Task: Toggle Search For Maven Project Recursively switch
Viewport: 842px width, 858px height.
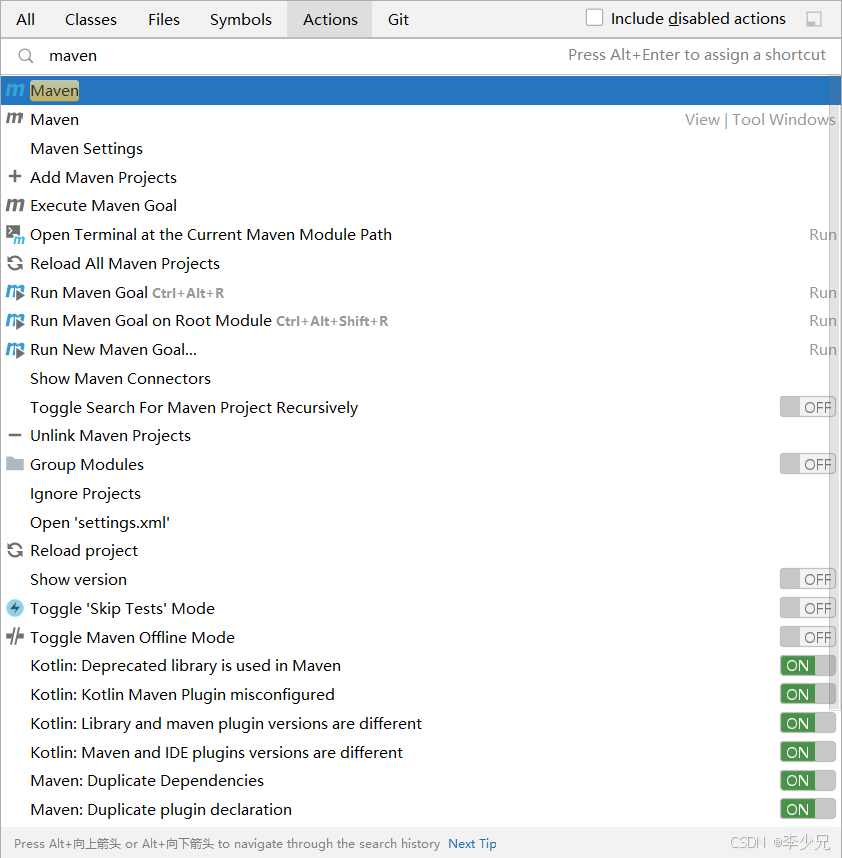Action: [808, 407]
